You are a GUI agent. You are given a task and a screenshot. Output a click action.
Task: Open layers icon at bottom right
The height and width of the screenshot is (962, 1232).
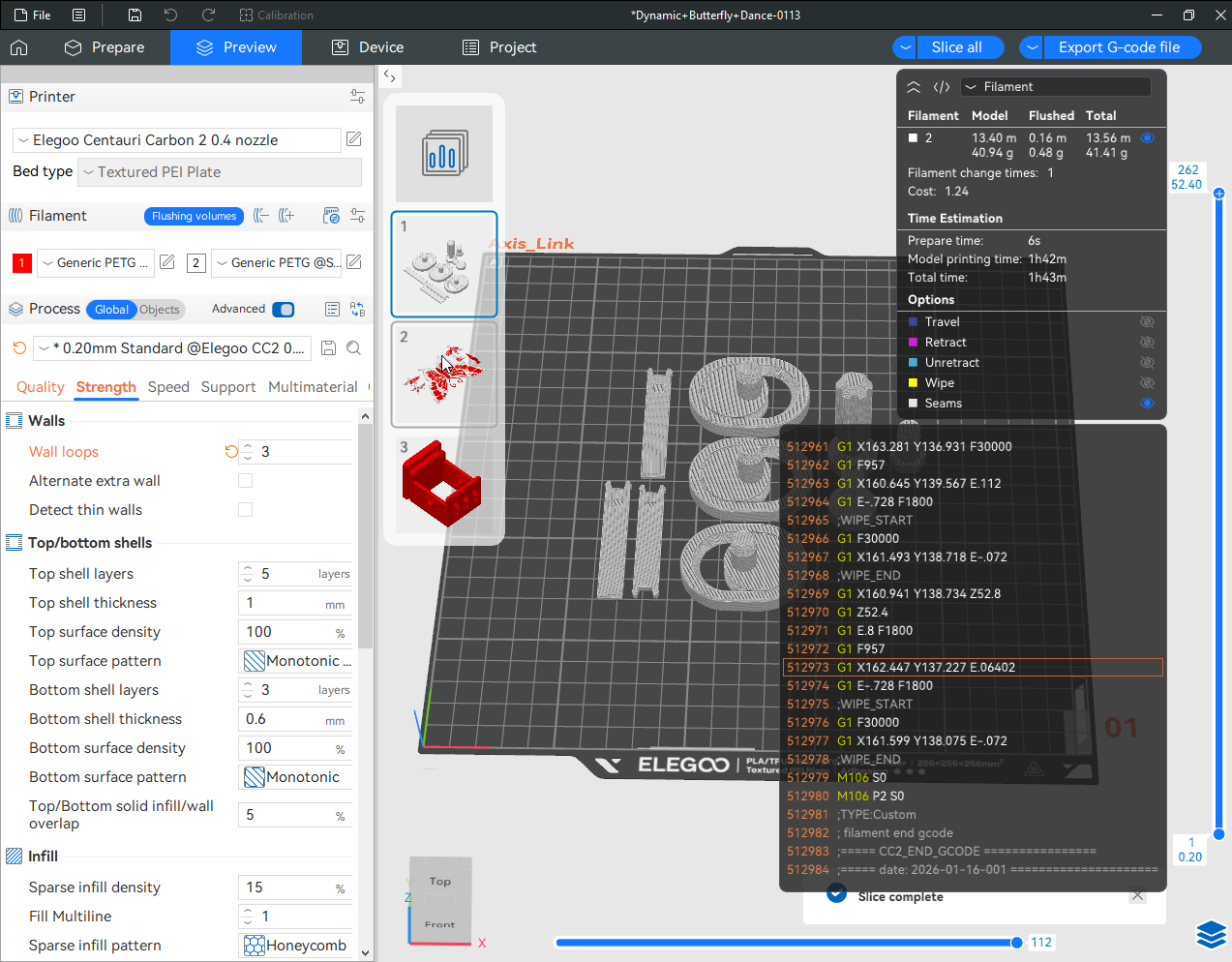tap(1211, 935)
